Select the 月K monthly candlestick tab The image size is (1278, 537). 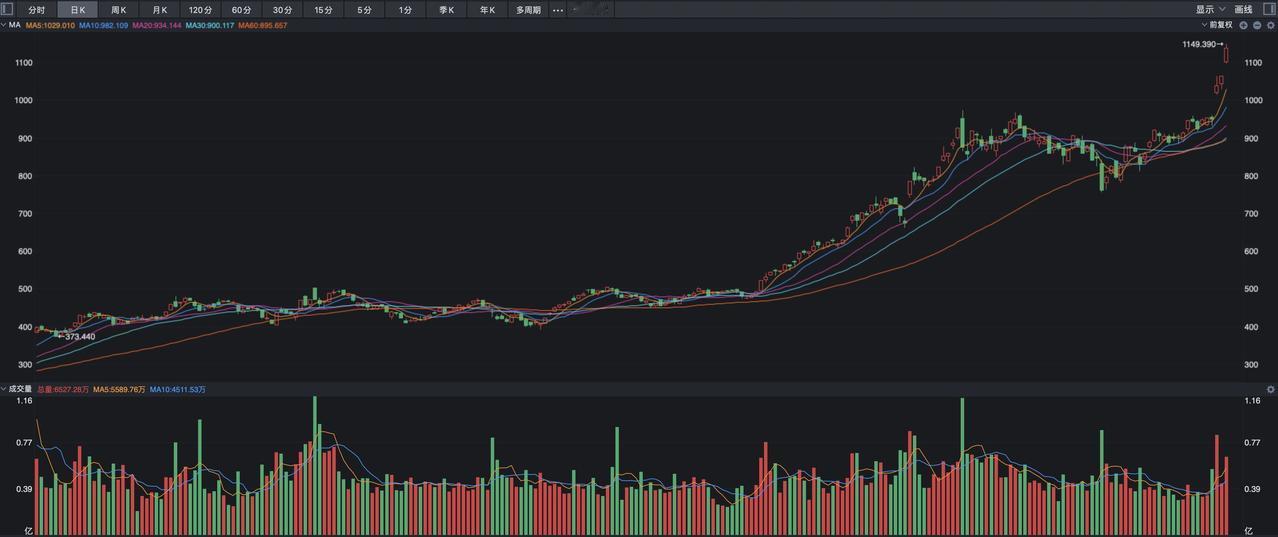pos(160,10)
